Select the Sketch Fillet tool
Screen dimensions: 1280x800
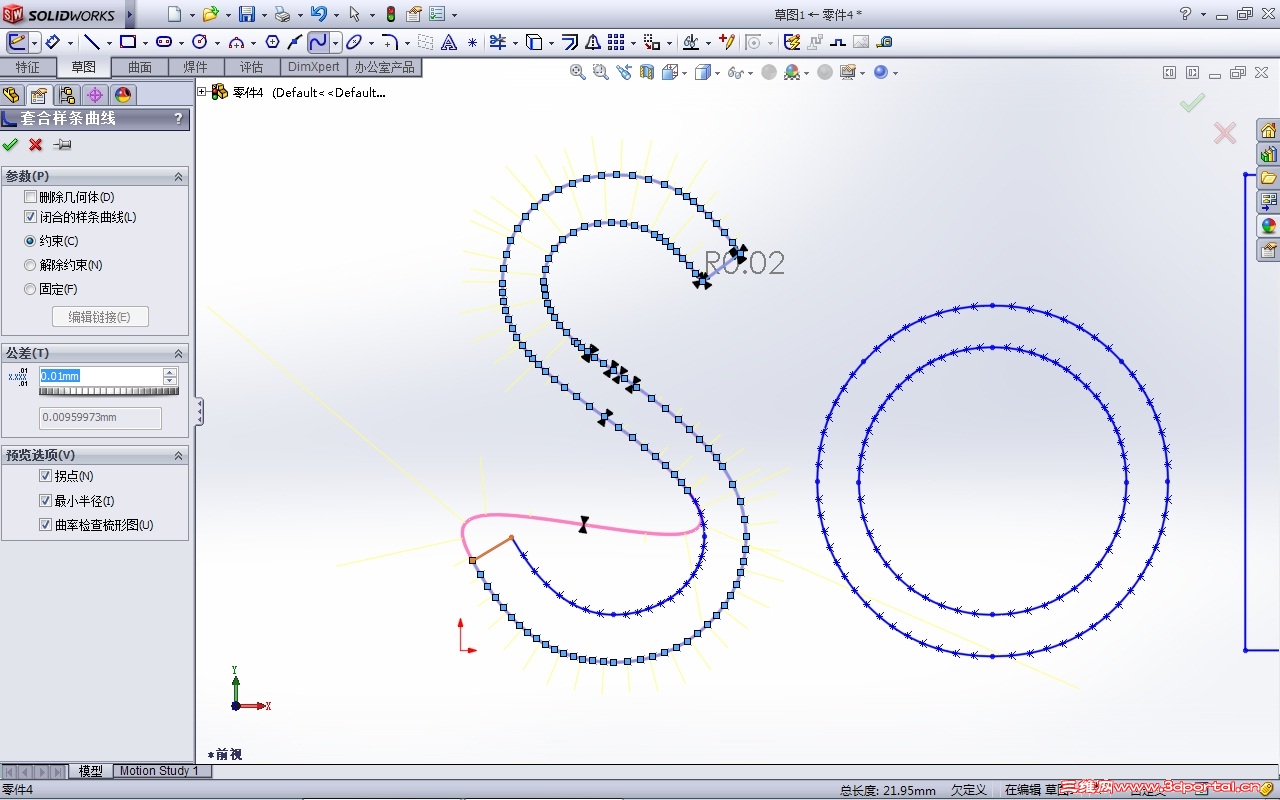point(390,42)
